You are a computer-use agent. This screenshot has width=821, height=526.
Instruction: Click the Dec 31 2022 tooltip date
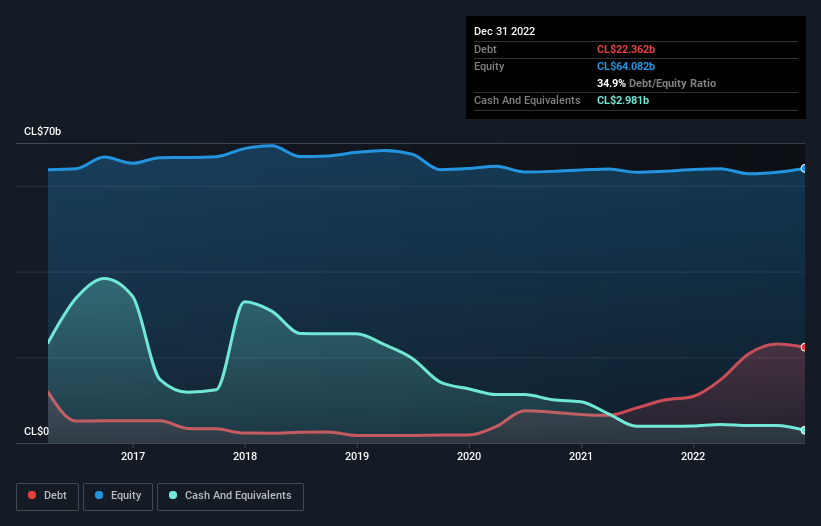pos(505,31)
